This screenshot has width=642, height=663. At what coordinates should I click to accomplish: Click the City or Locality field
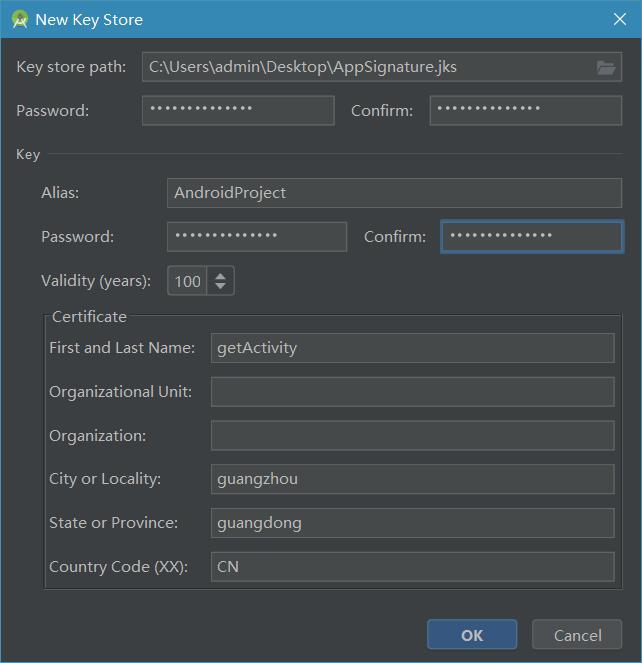[x=412, y=479]
